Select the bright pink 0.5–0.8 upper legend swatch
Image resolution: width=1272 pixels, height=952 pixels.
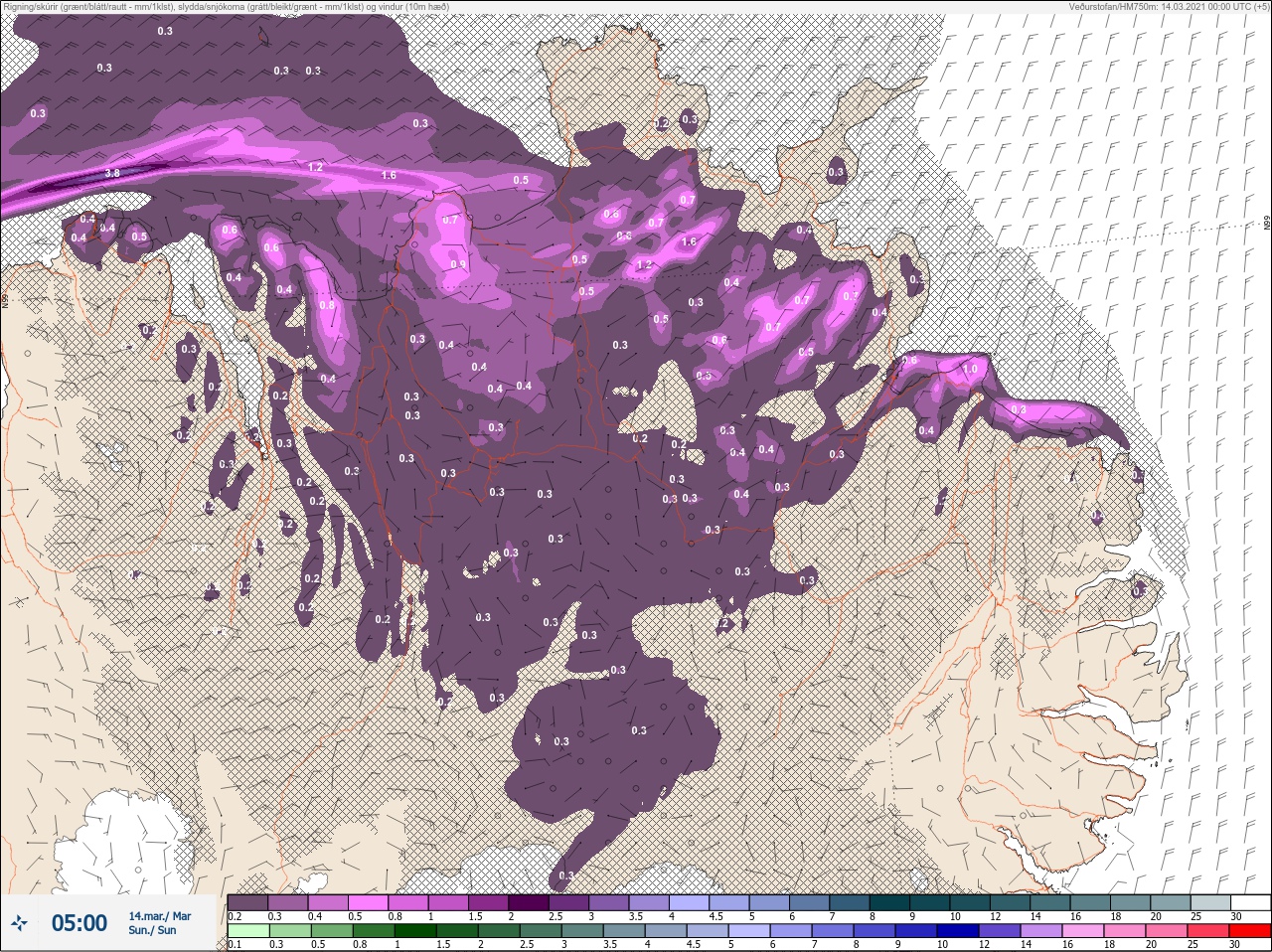pyautogui.click(x=368, y=902)
